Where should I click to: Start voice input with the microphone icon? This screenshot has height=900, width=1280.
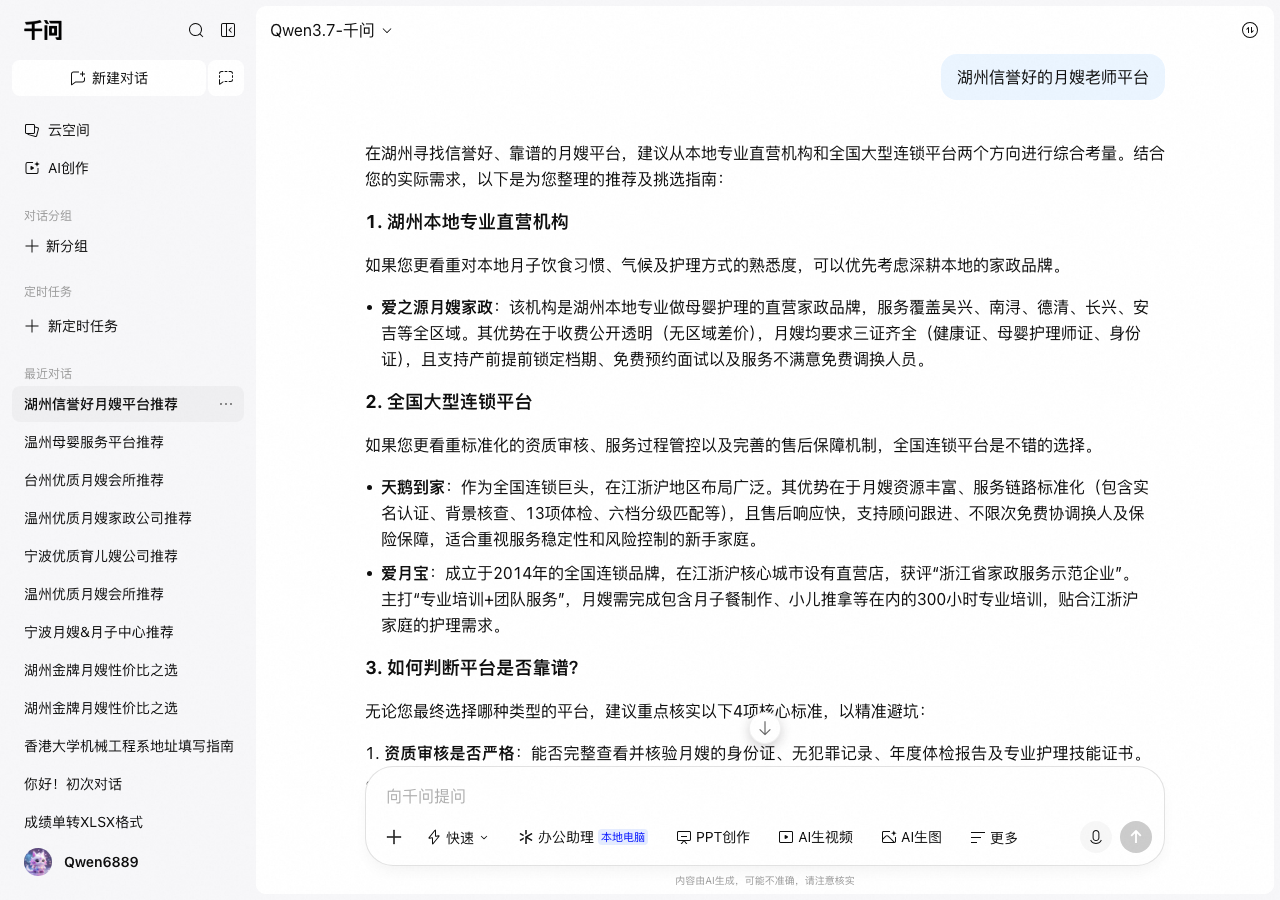(1096, 837)
